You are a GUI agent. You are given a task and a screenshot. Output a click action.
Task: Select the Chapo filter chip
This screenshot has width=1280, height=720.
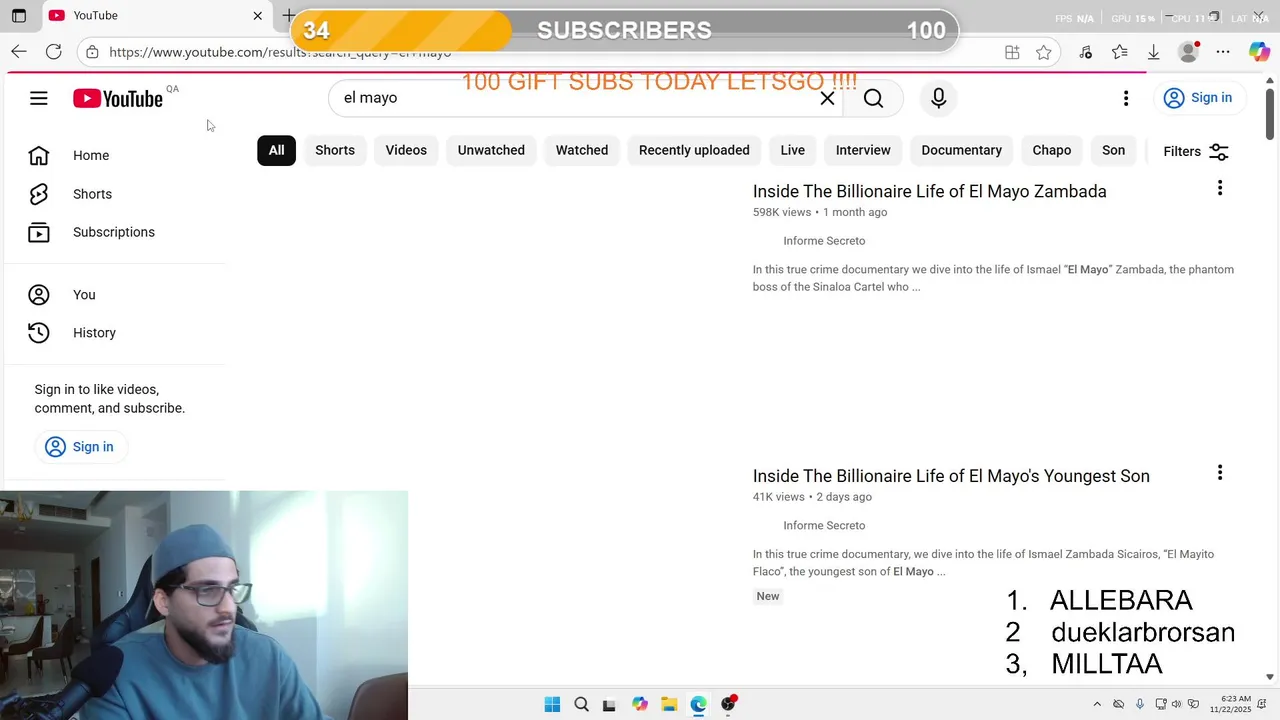(1052, 150)
